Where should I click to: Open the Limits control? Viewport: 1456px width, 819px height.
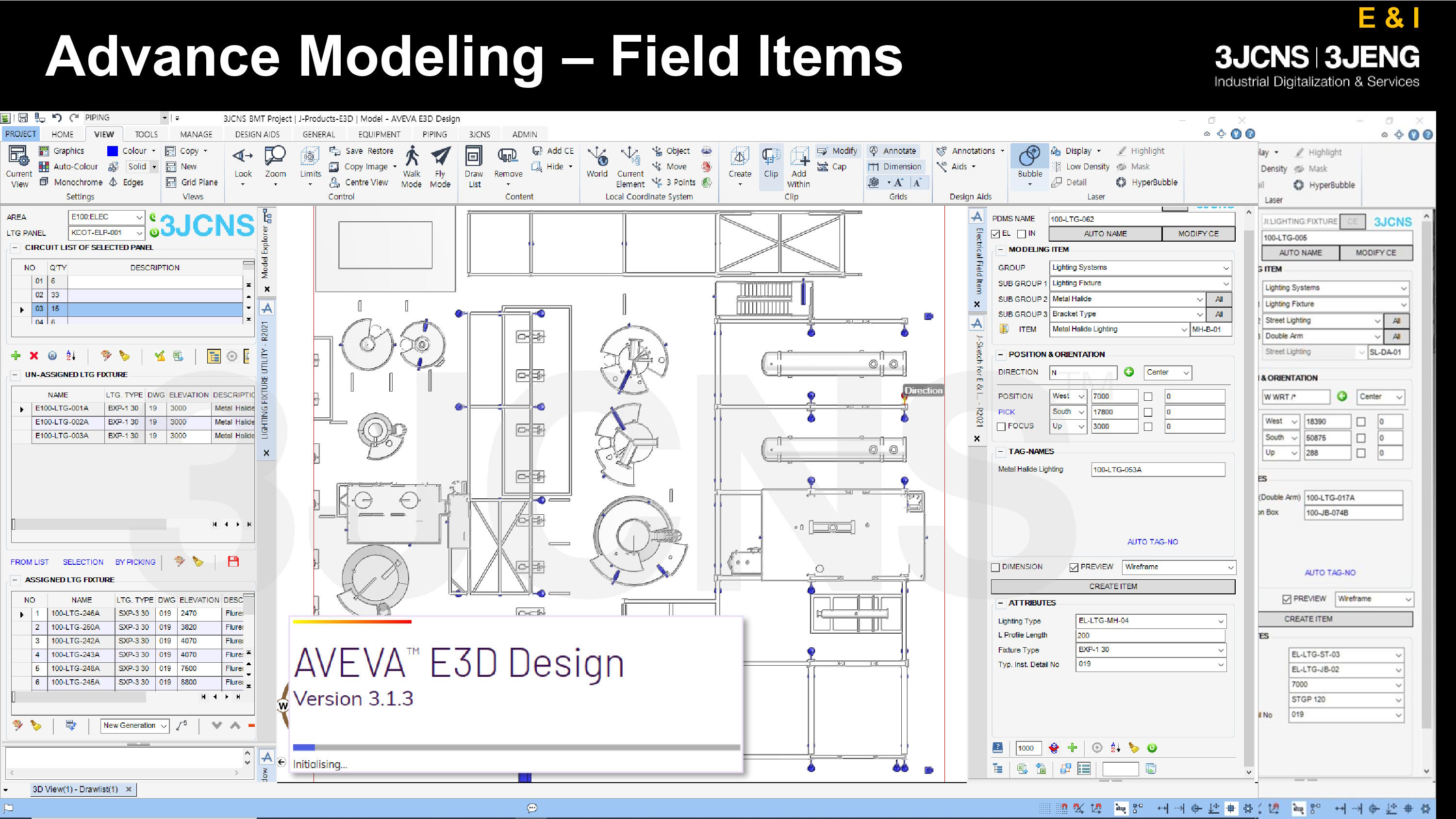310,165
